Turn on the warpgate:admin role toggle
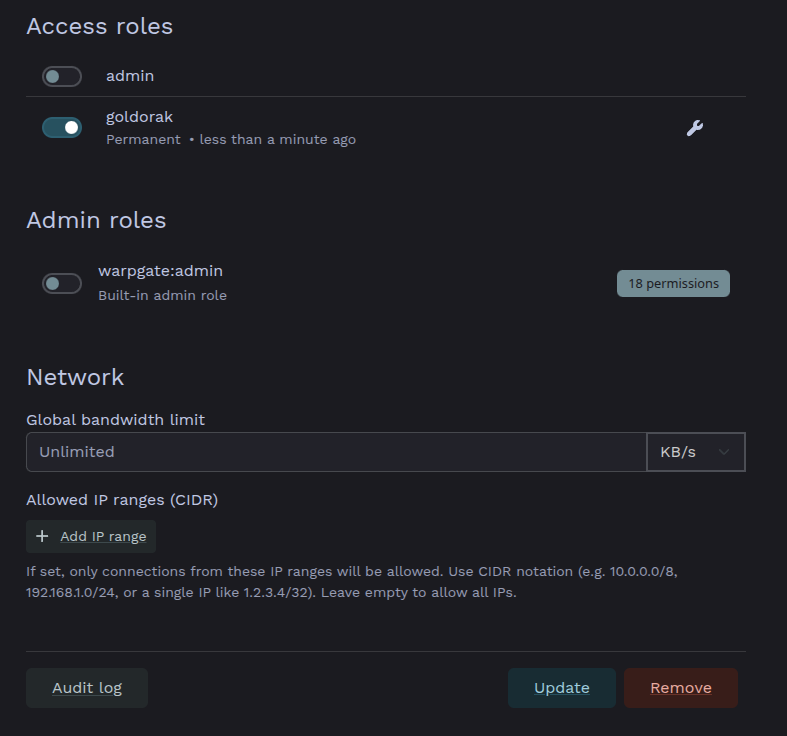 62,284
